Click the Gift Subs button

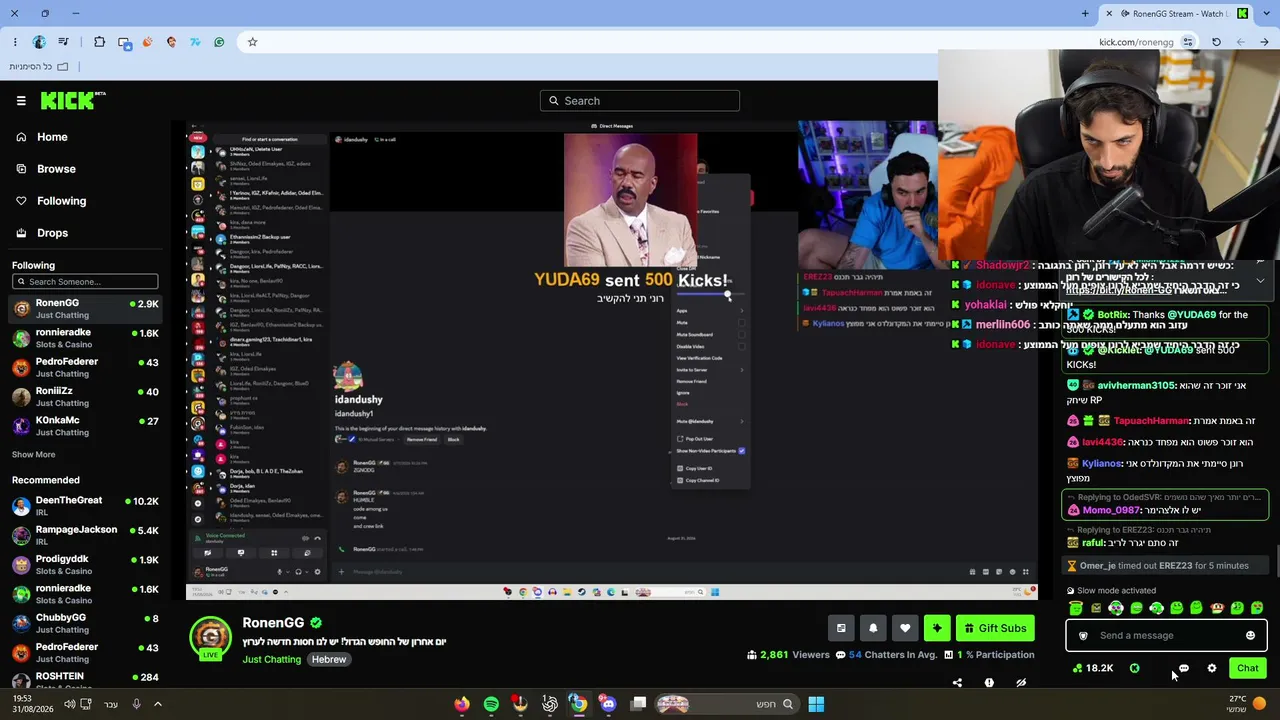click(995, 628)
